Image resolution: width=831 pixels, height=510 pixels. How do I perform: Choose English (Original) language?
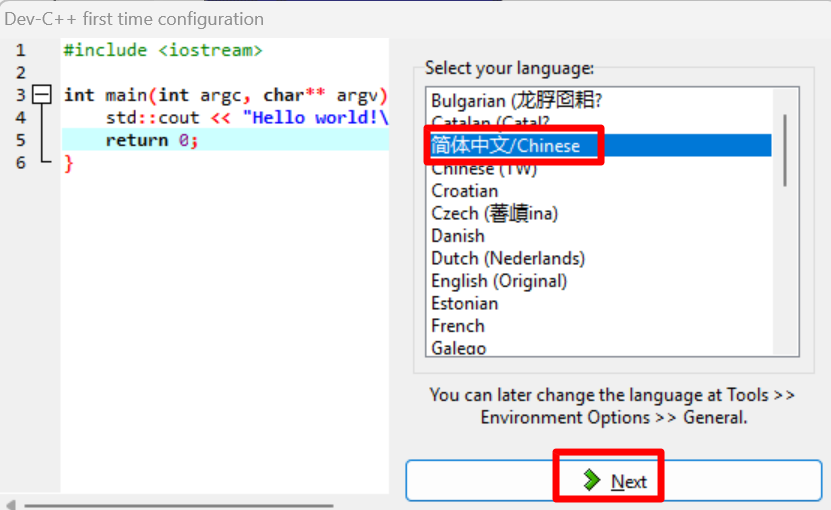tap(598, 281)
